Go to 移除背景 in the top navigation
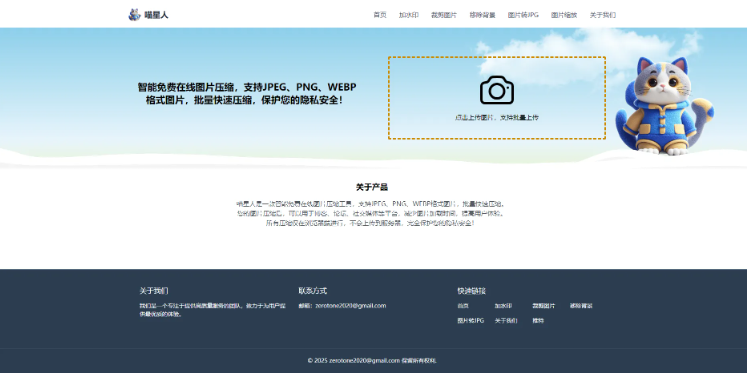Viewport: 753px width, 376px height. 482,15
